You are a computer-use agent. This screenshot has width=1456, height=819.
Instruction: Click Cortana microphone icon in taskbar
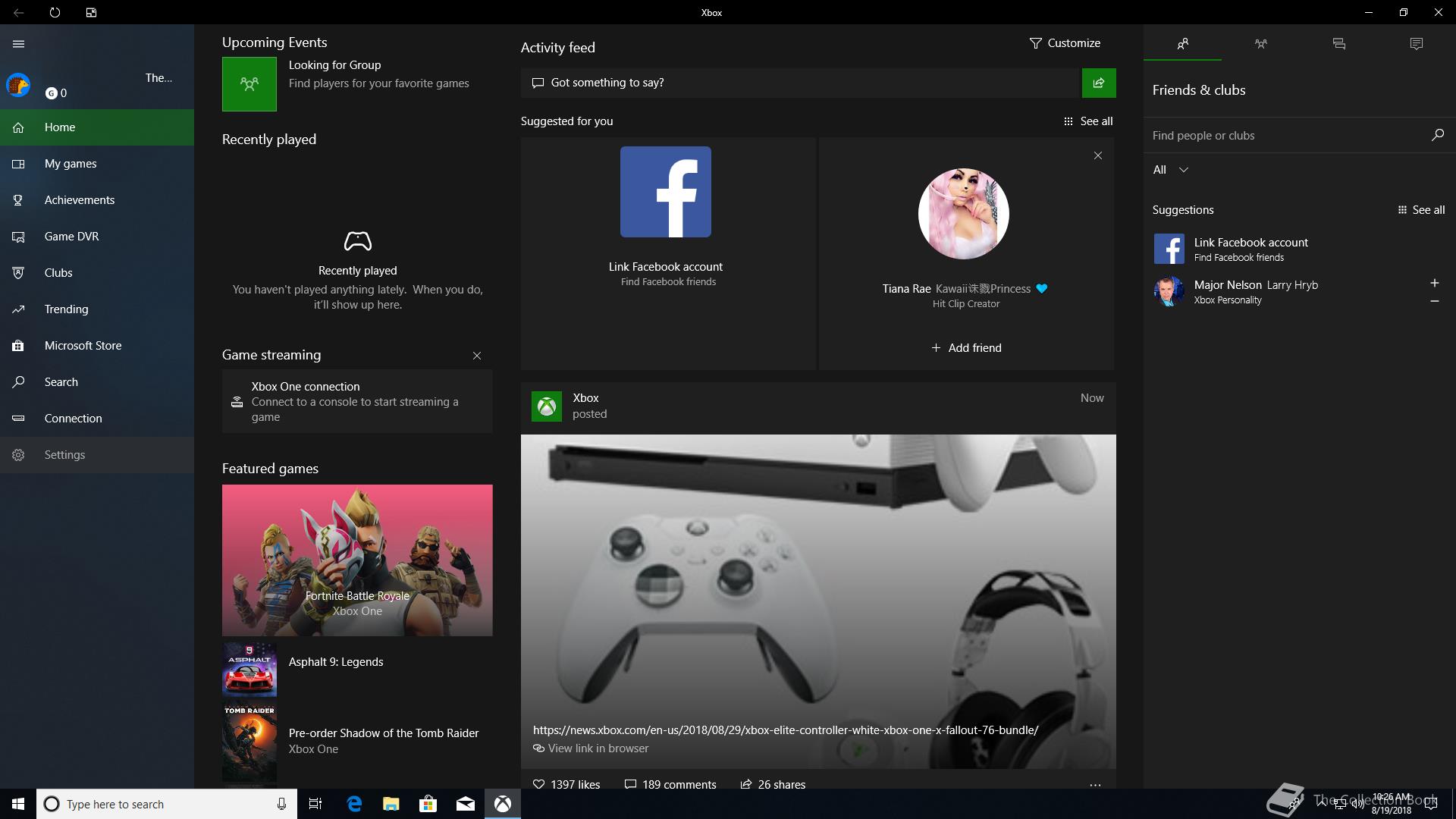281,804
